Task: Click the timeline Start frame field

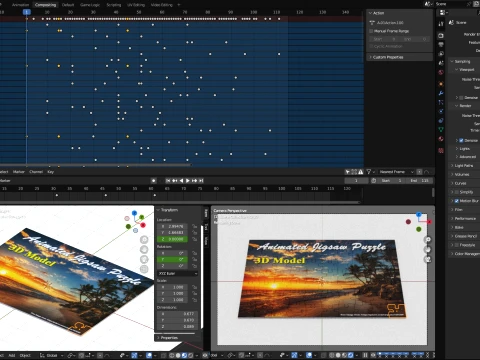Action: pos(392,181)
